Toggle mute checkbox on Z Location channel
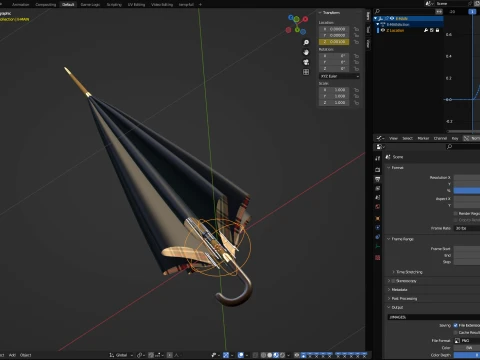This screenshot has height=360, width=480. click(432, 30)
